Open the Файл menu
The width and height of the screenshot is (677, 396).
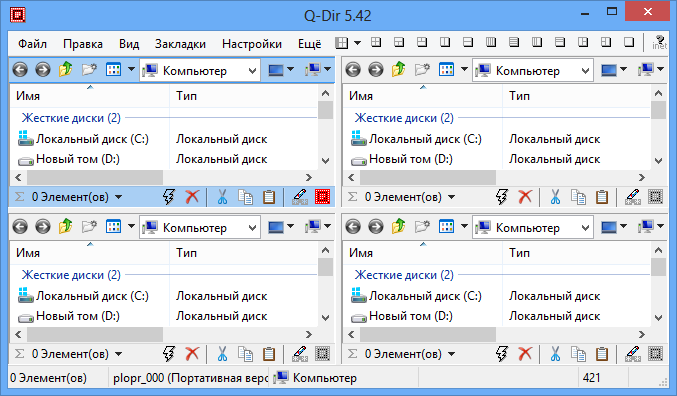click(32, 44)
